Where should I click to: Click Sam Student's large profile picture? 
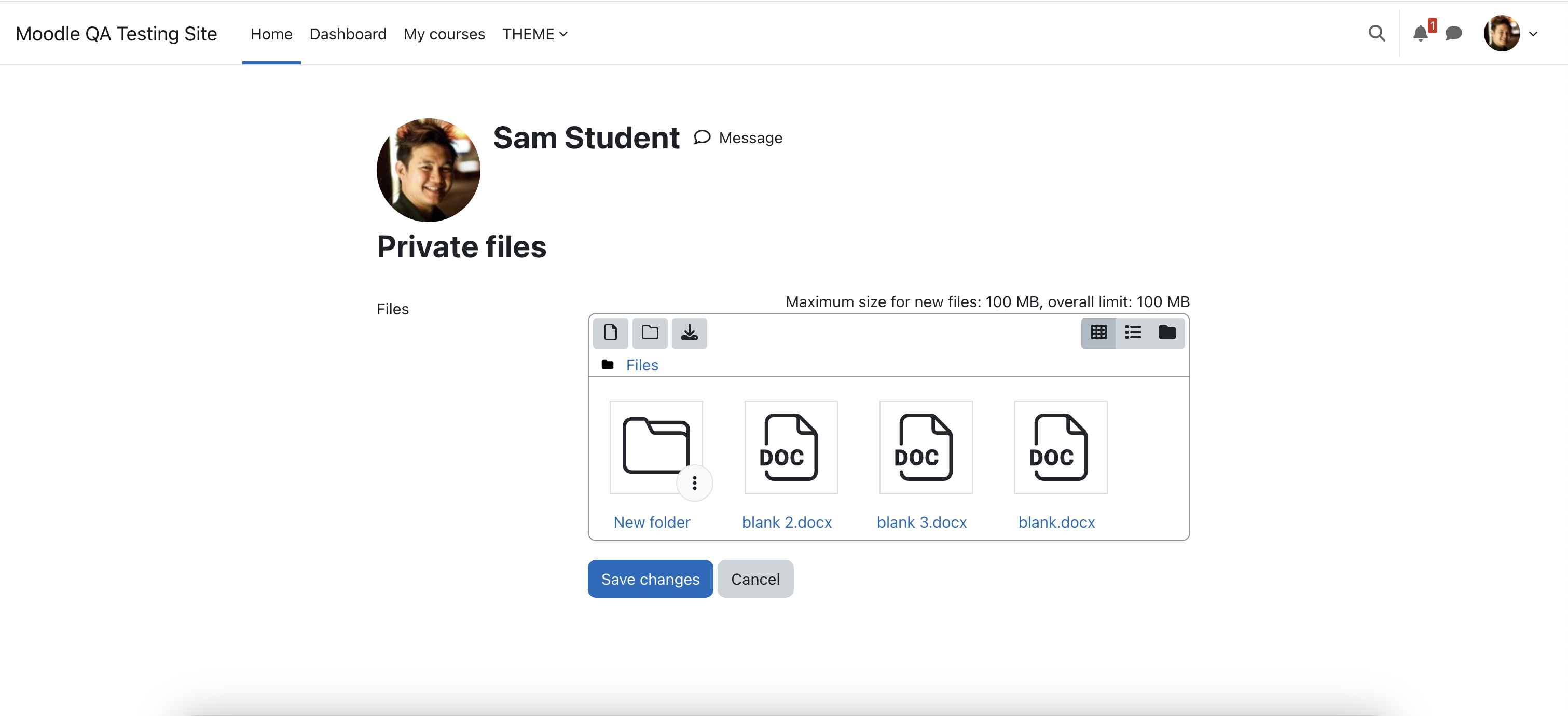429,170
